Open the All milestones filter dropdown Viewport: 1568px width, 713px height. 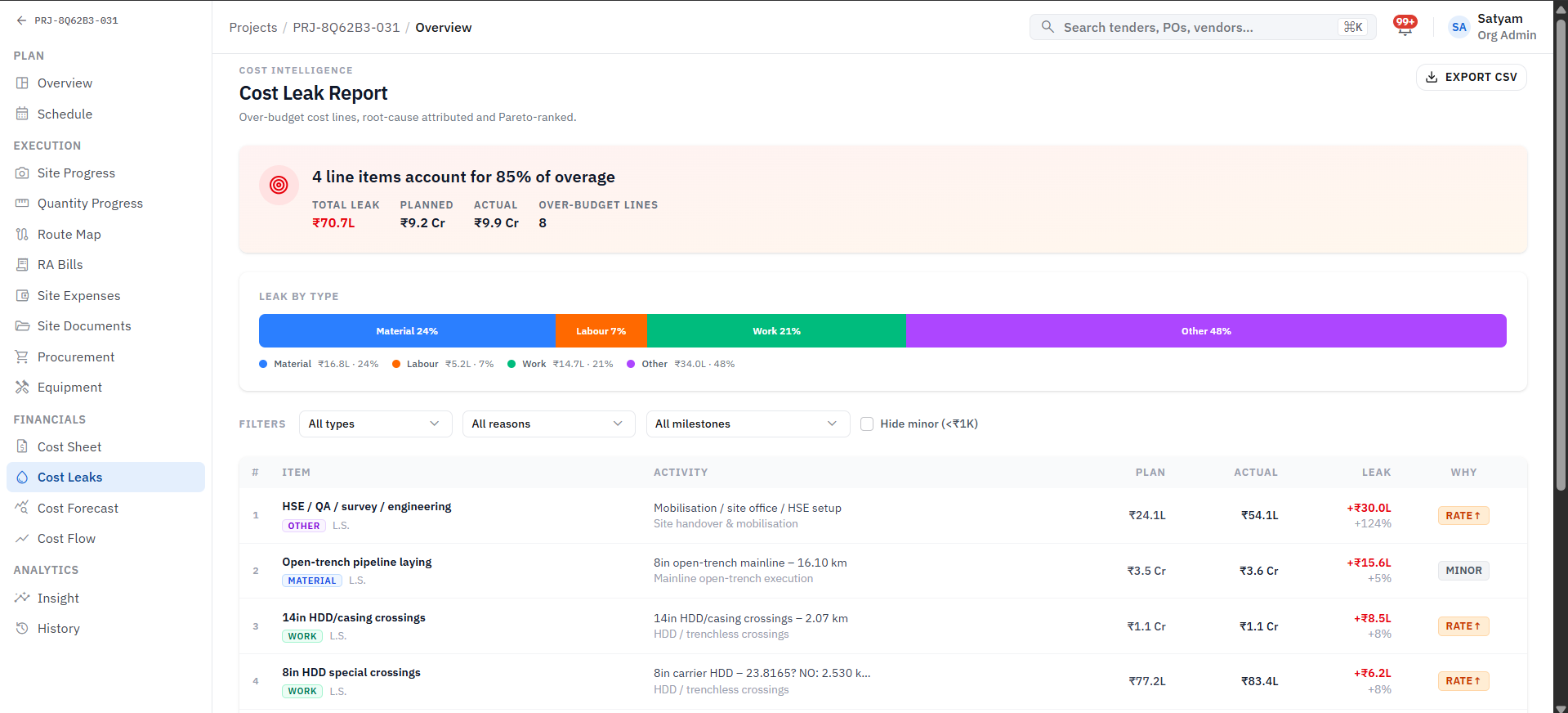click(748, 424)
